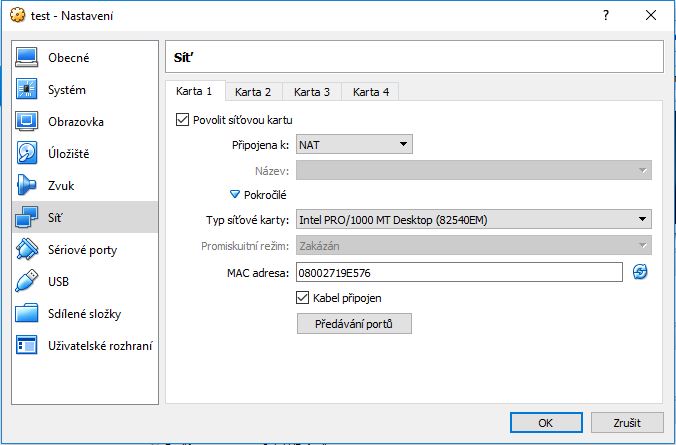Click the disabled Název combo box
Viewport: 676px width, 445px height.
[x=474, y=170]
